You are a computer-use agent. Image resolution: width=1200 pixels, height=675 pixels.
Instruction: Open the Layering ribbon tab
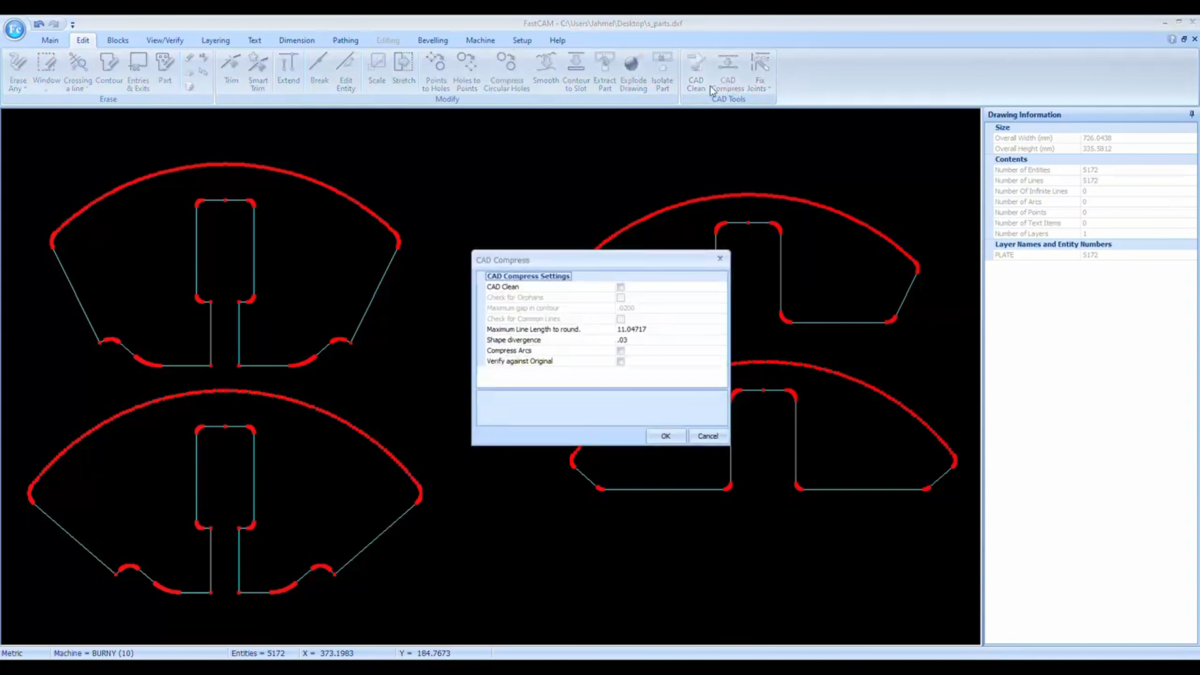click(x=215, y=41)
